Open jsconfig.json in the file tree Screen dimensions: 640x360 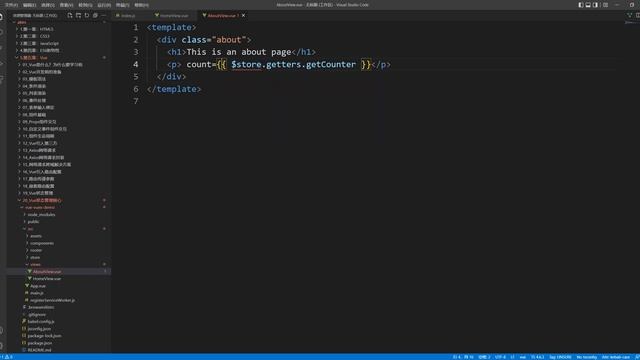click(x=58, y=329)
